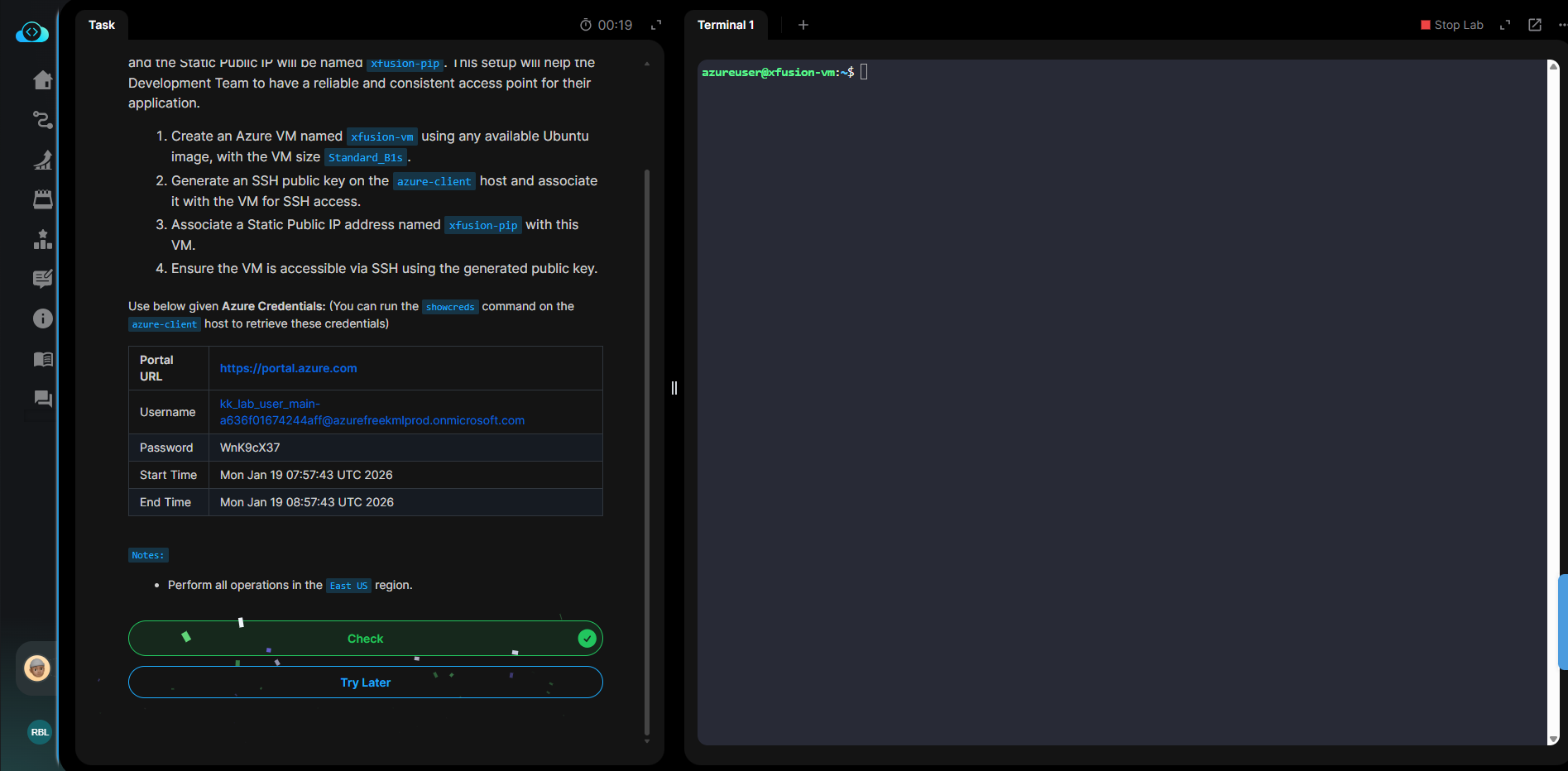Click the user avatar photo in sidebar
Screen dimensions: 1568x771
point(37,668)
